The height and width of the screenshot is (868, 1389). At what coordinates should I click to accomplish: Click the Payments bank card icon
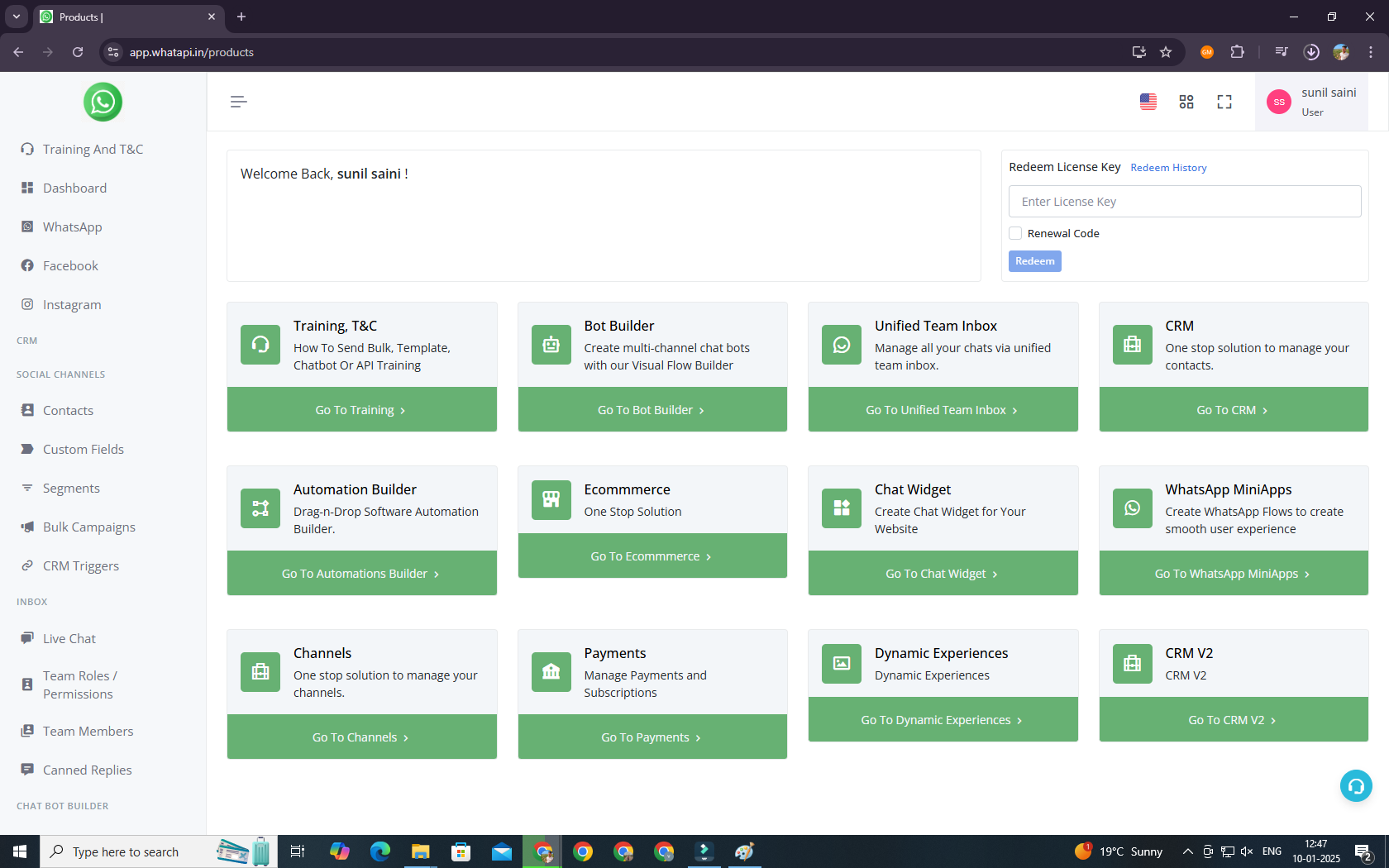tap(551, 672)
